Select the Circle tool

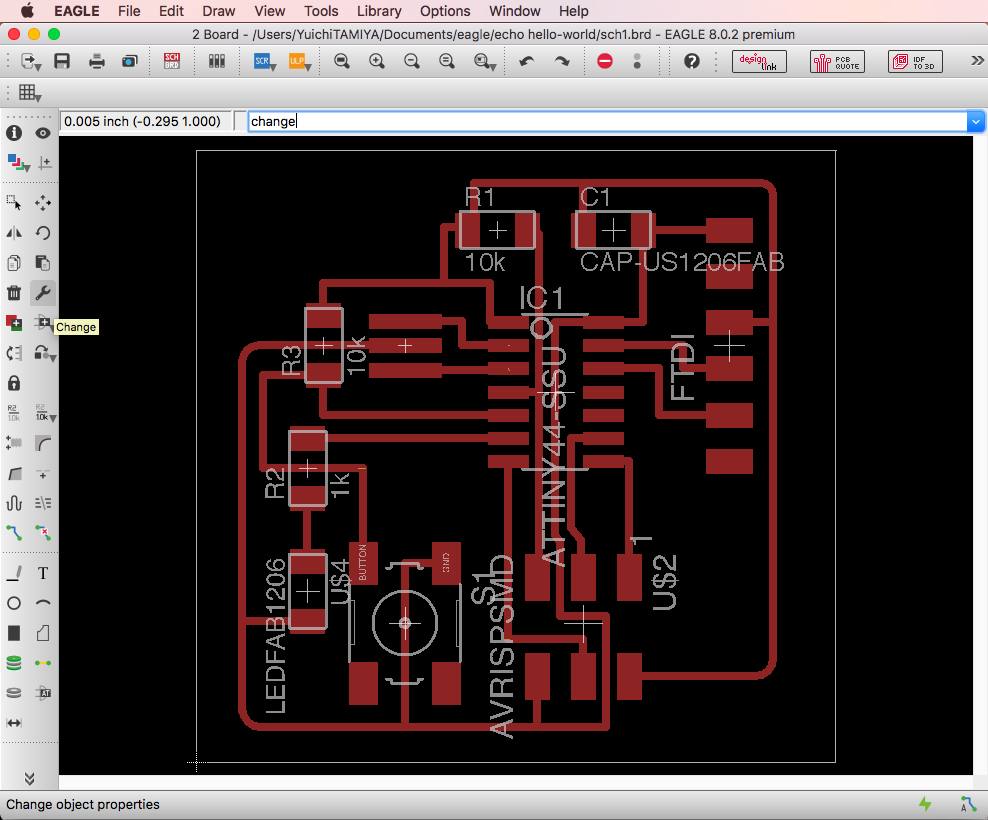click(x=14, y=603)
